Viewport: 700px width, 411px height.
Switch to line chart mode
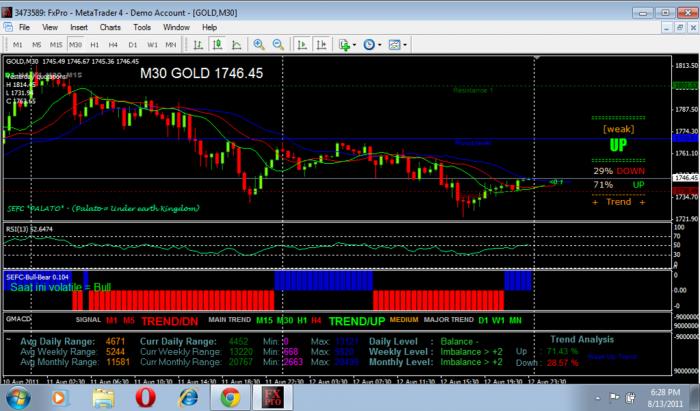point(237,45)
